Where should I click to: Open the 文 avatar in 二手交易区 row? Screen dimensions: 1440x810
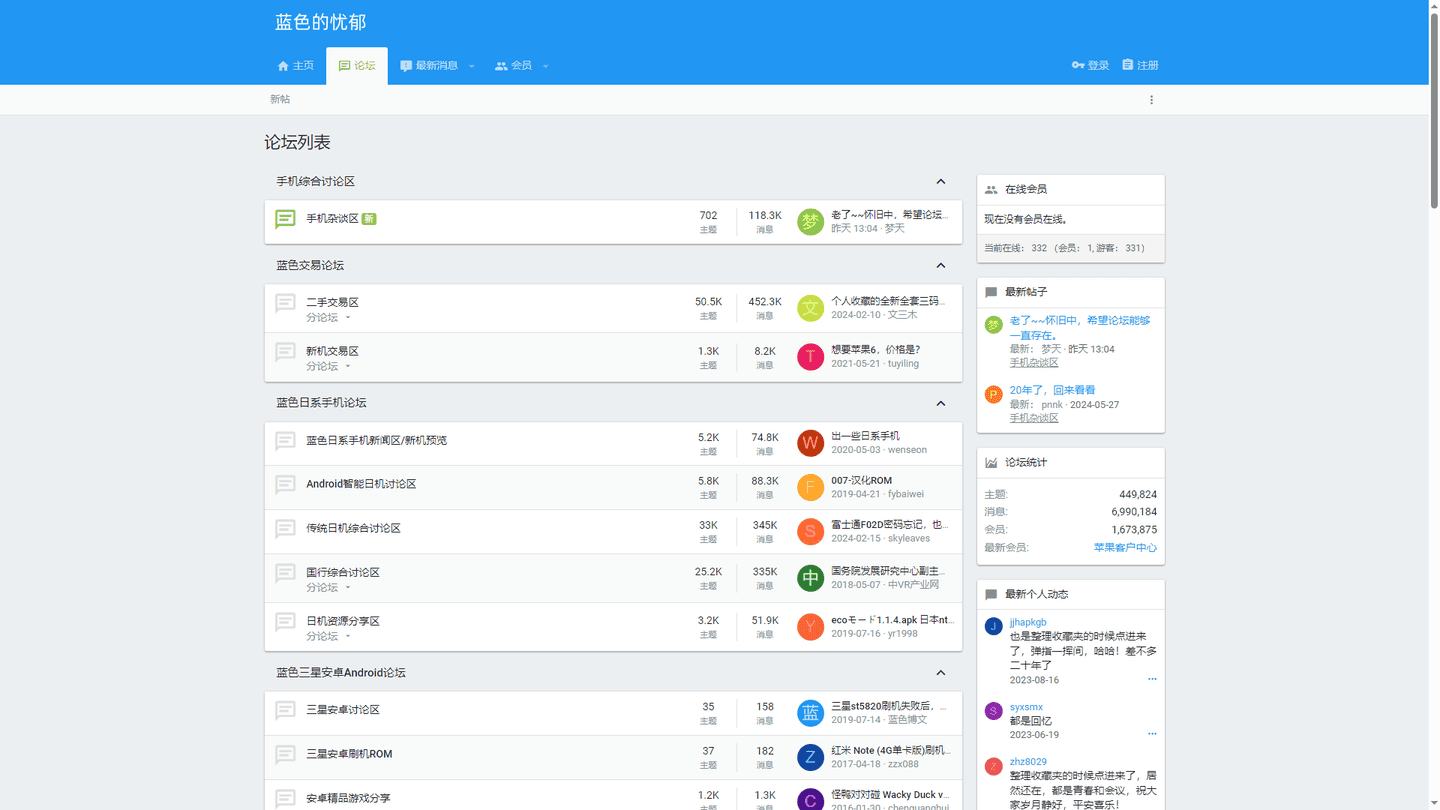point(810,308)
